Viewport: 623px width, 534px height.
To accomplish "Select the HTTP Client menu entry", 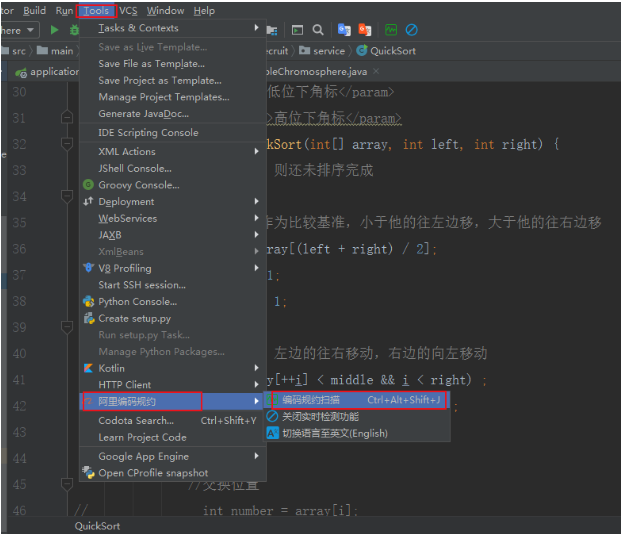I will [173, 385].
